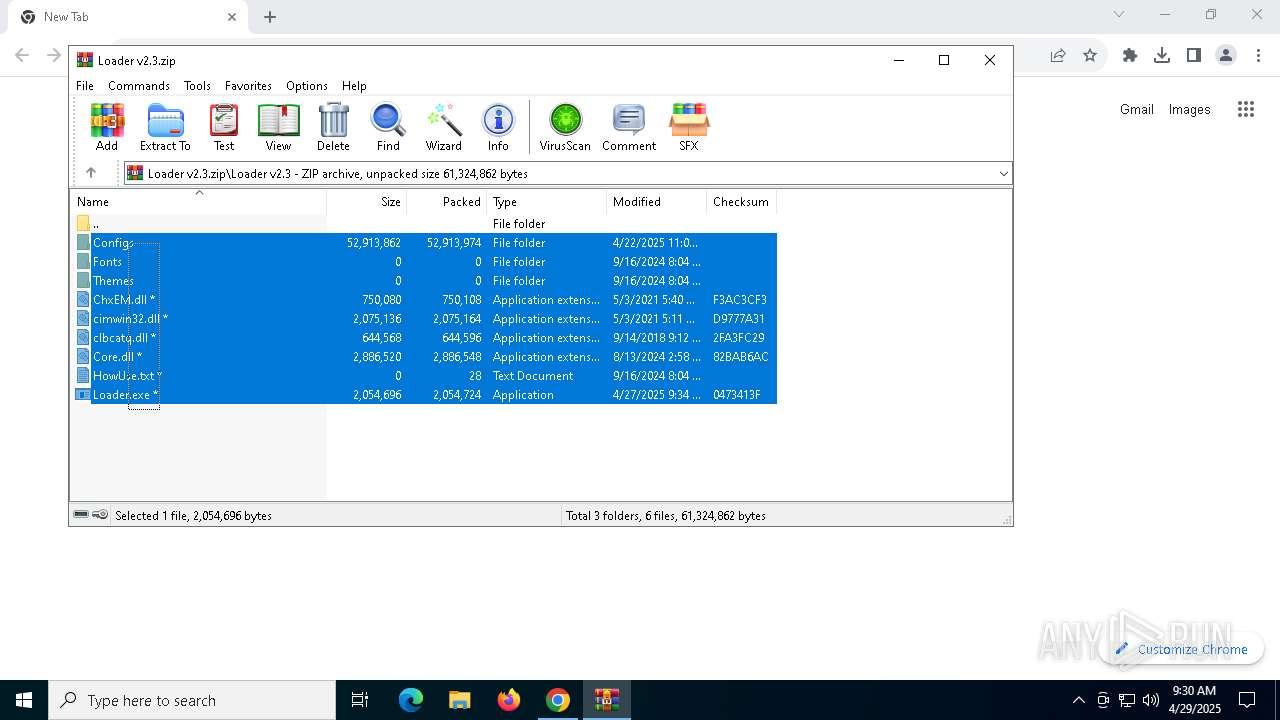Click the Configs folder icon

pyautogui.click(x=83, y=243)
